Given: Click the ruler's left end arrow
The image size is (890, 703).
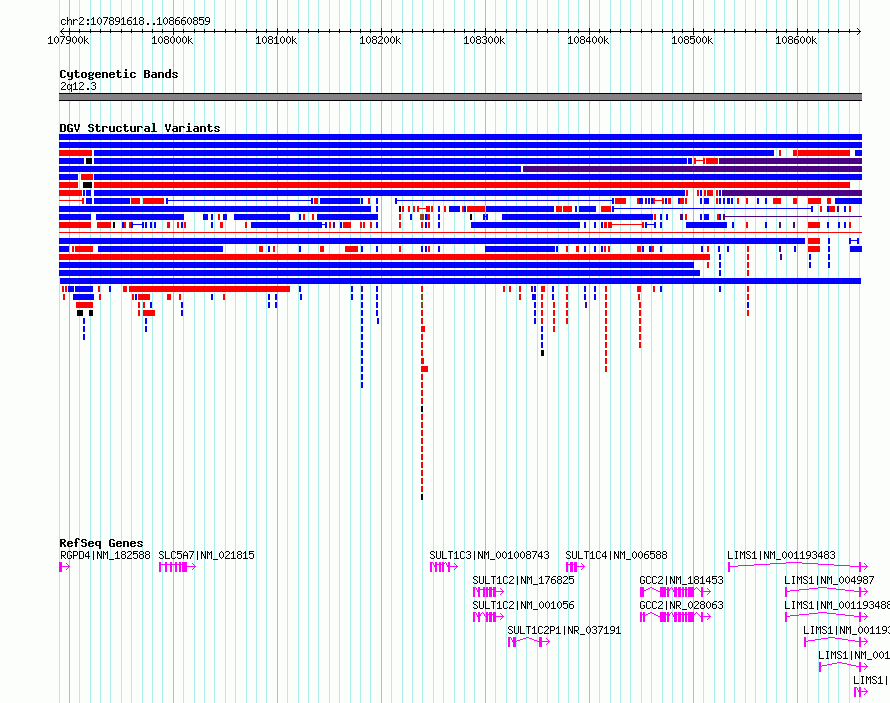Looking at the screenshot, I should click(x=62, y=31).
